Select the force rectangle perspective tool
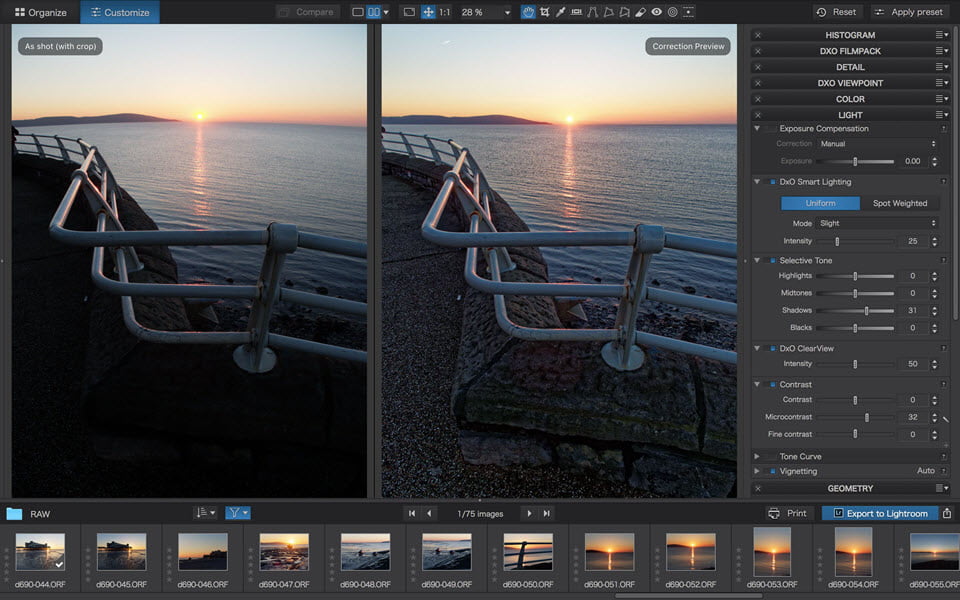960x600 pixels. pyautogui.click(x=608, y=12)
